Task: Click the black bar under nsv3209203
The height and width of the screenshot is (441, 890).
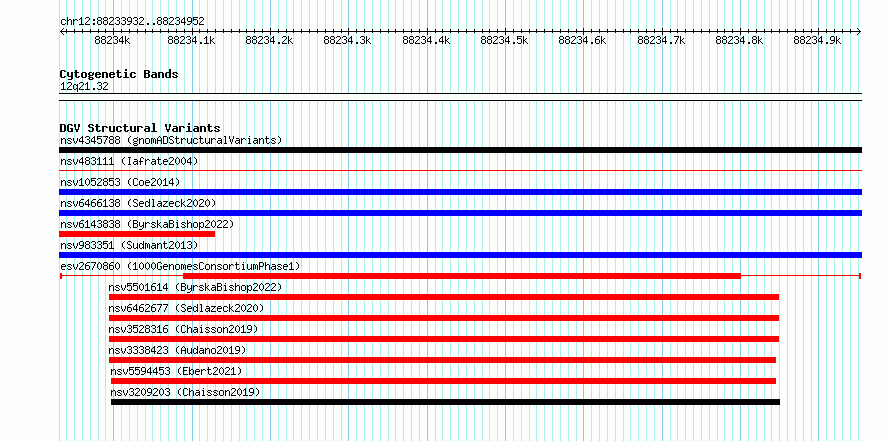Action: [x=446, y=402]
